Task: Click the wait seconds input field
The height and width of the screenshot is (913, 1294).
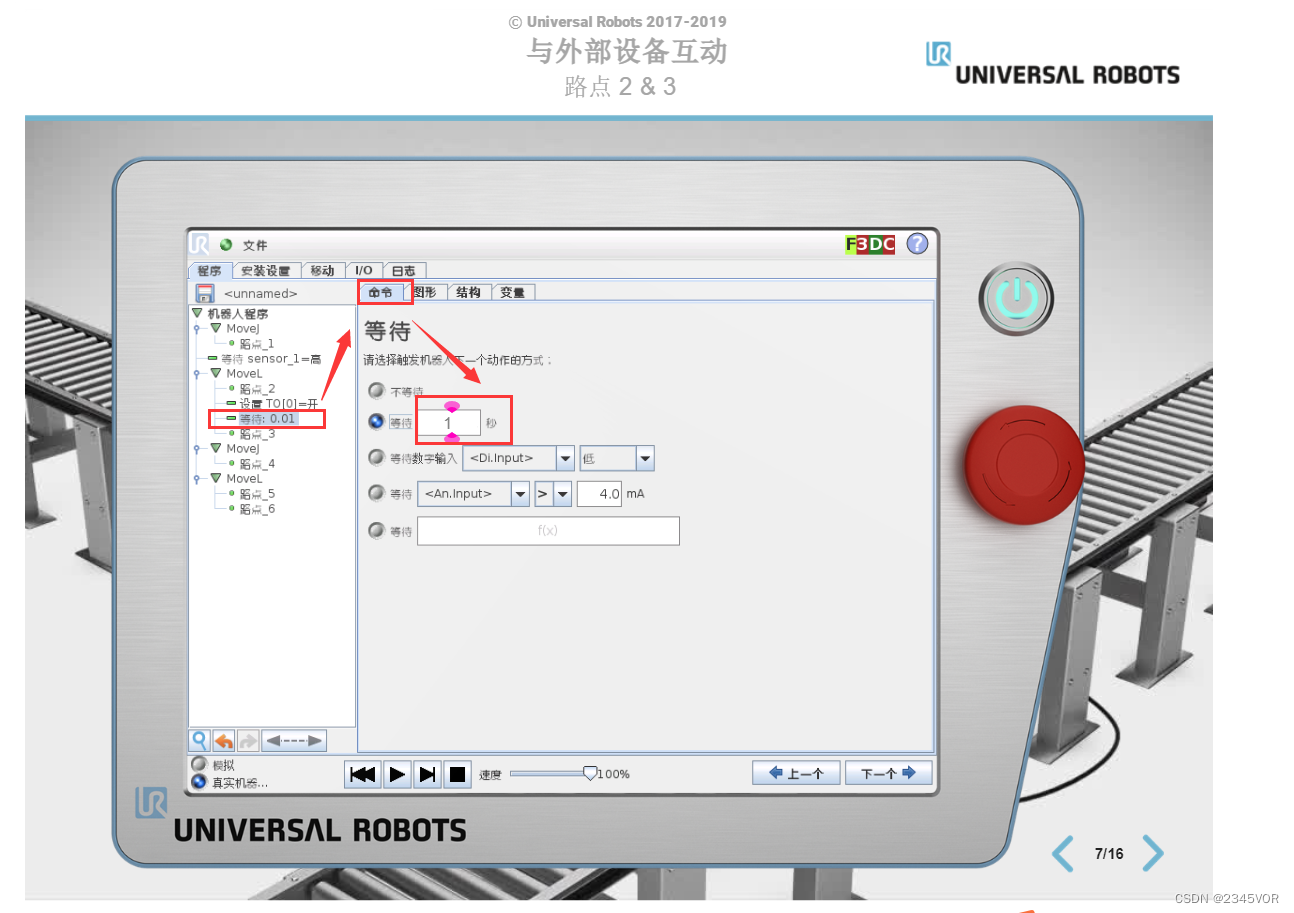Action: pos(448,423)
